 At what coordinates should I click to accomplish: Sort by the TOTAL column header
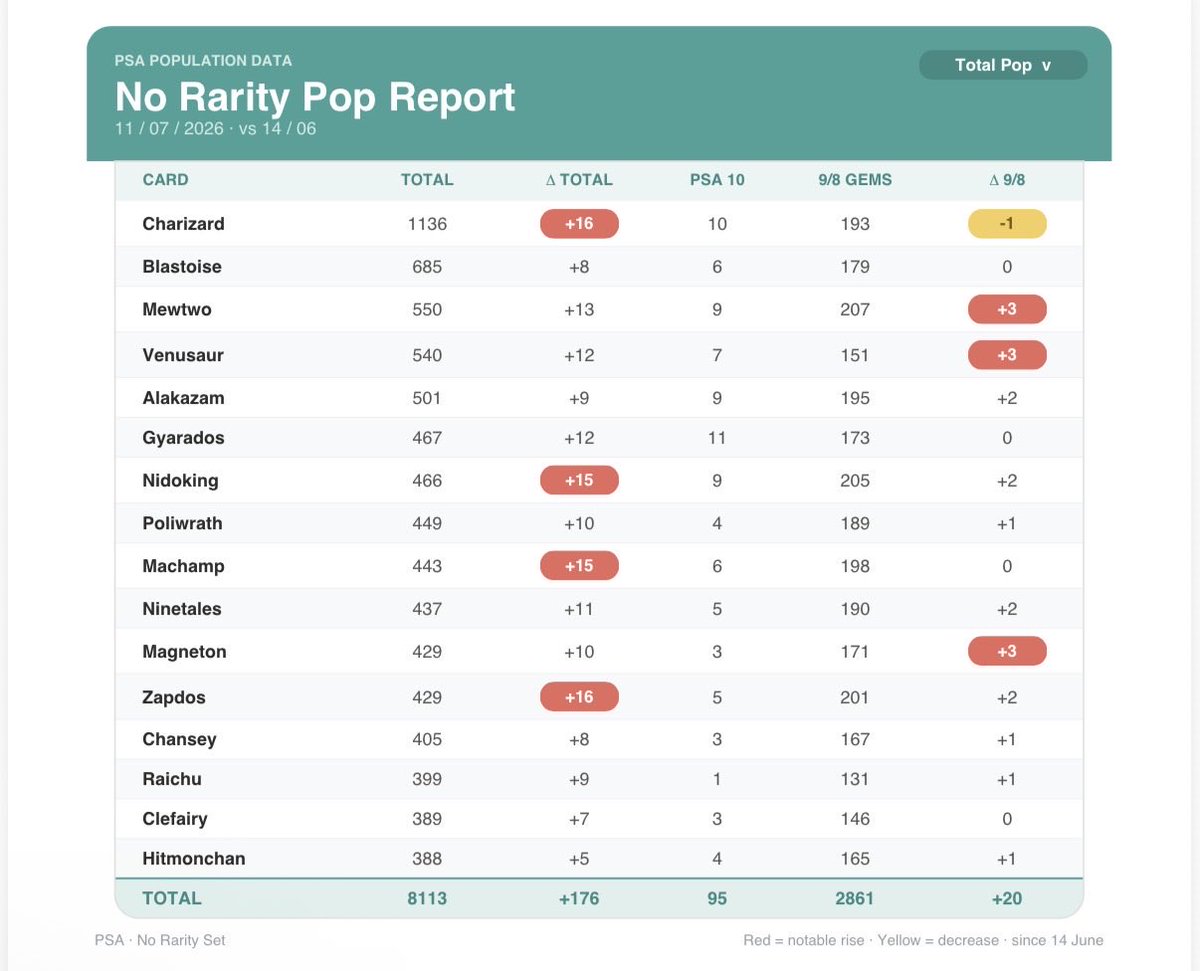[427, 180]
